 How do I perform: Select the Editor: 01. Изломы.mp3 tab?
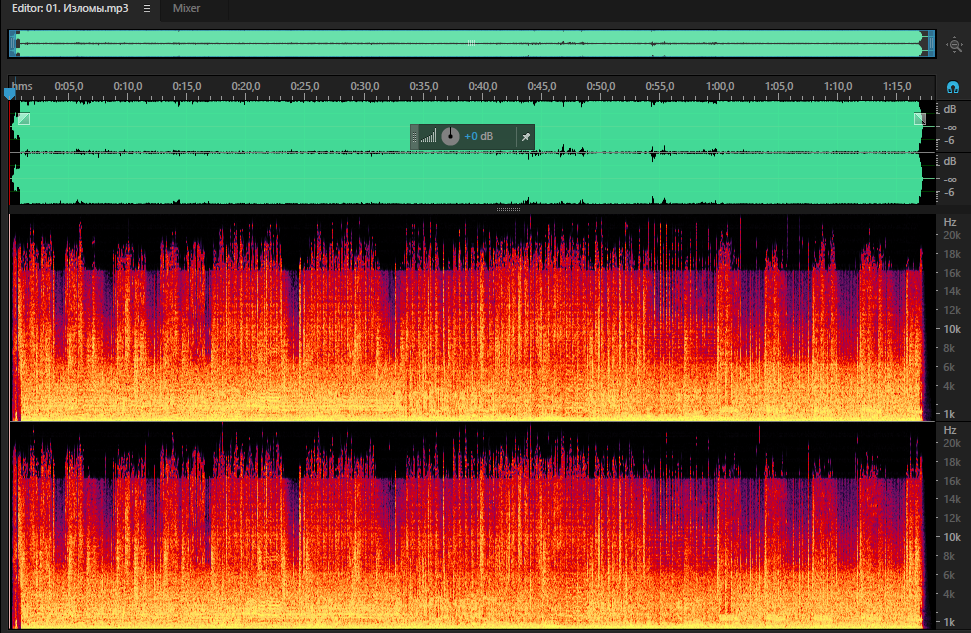tap(71, 9)
